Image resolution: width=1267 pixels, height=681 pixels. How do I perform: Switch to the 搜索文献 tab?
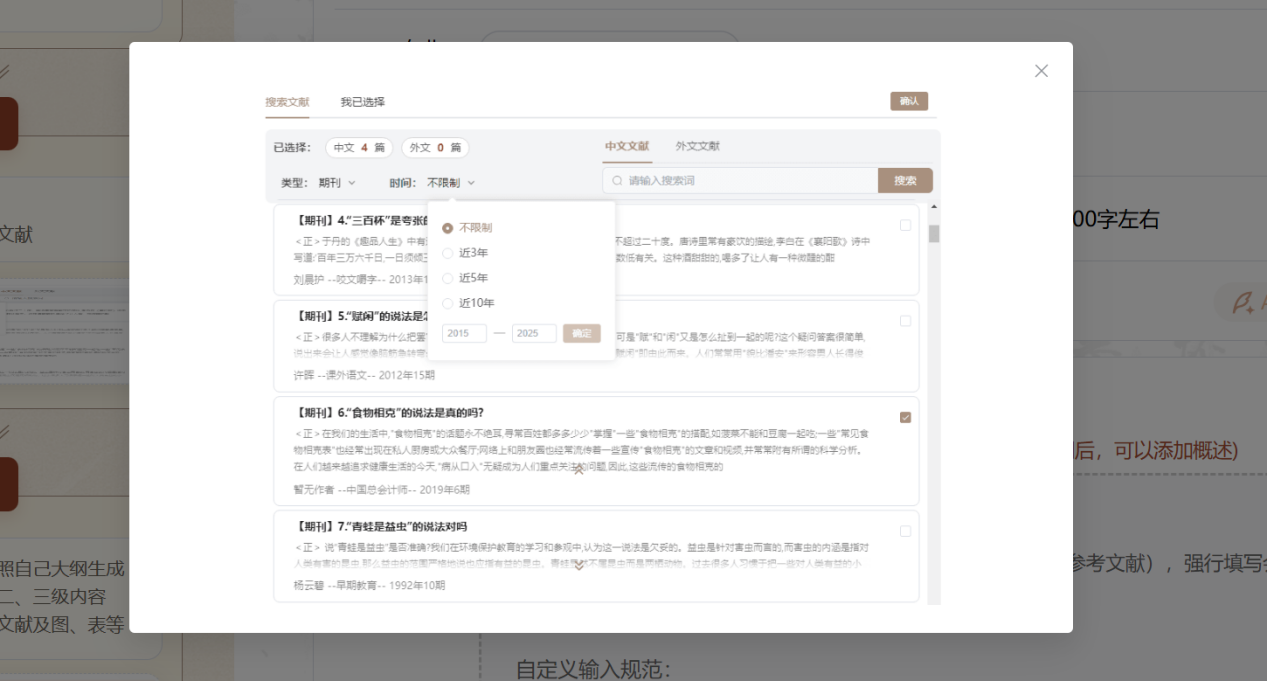pos(287,102)
